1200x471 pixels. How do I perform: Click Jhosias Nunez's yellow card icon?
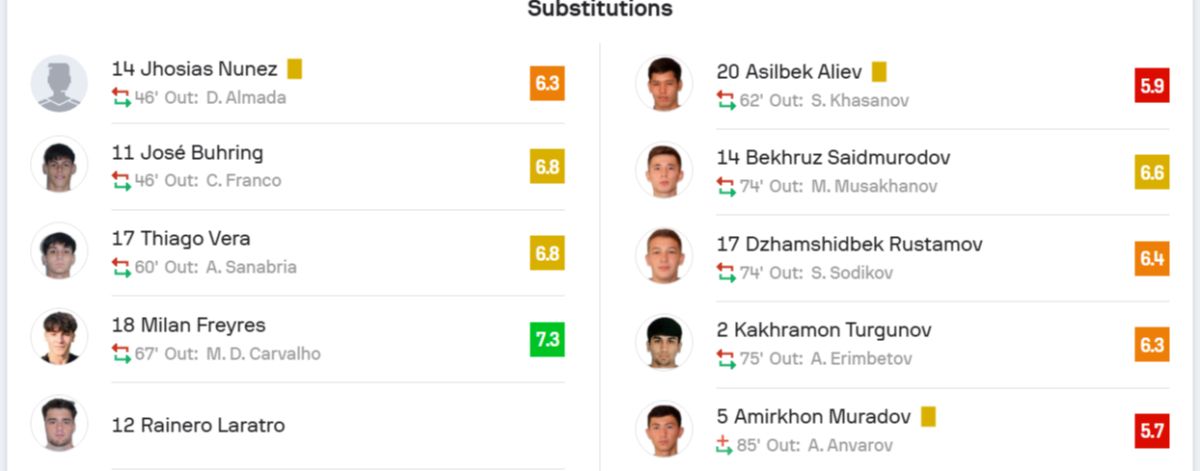294,69
